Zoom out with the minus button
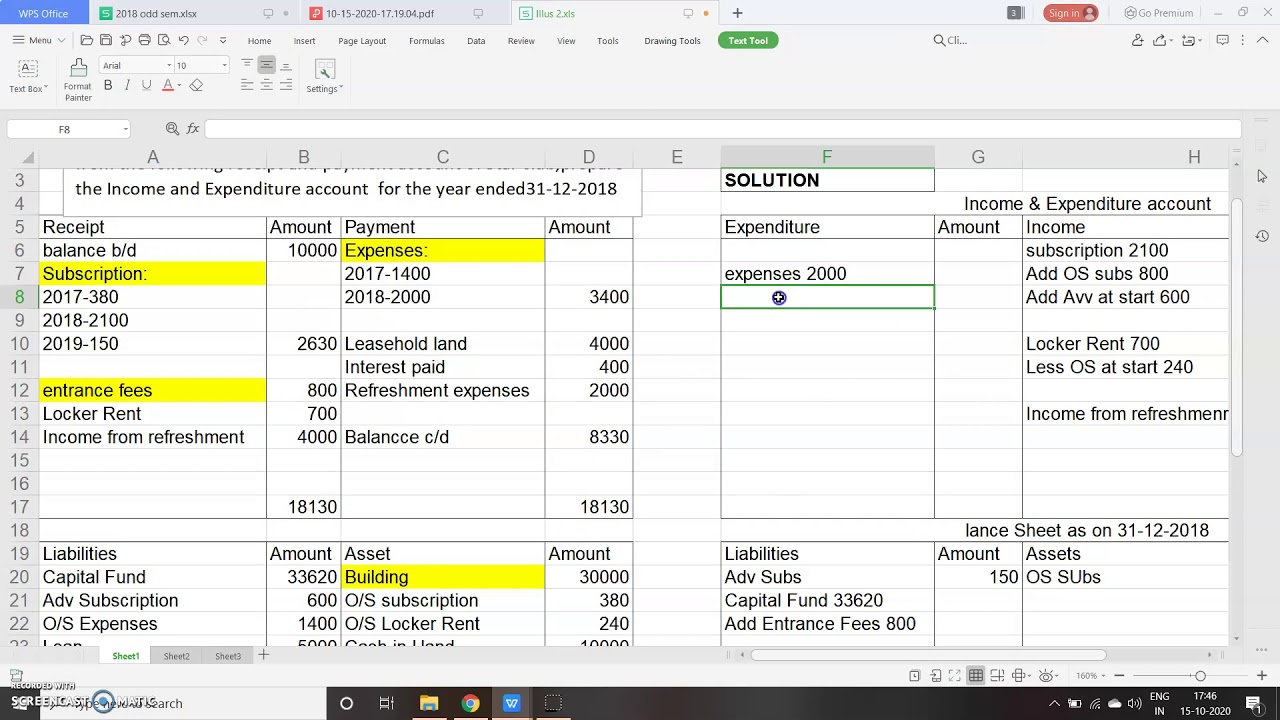This screenshot has height=720, width=1280. 1119,676
